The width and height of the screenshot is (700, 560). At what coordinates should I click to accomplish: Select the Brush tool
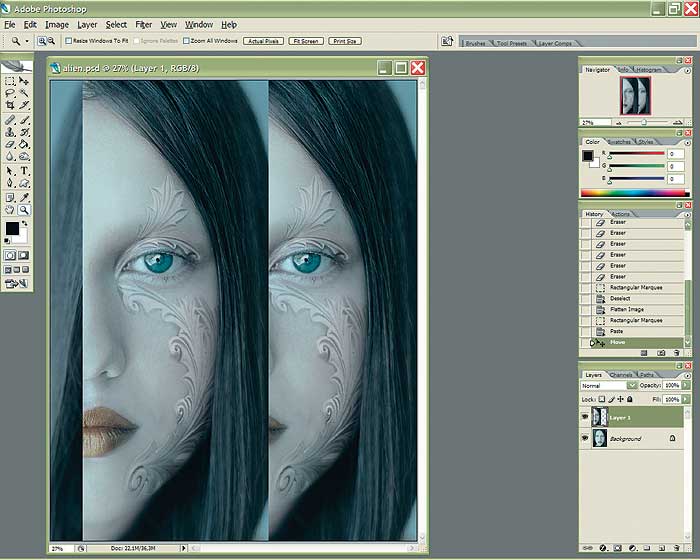(24, 120)
